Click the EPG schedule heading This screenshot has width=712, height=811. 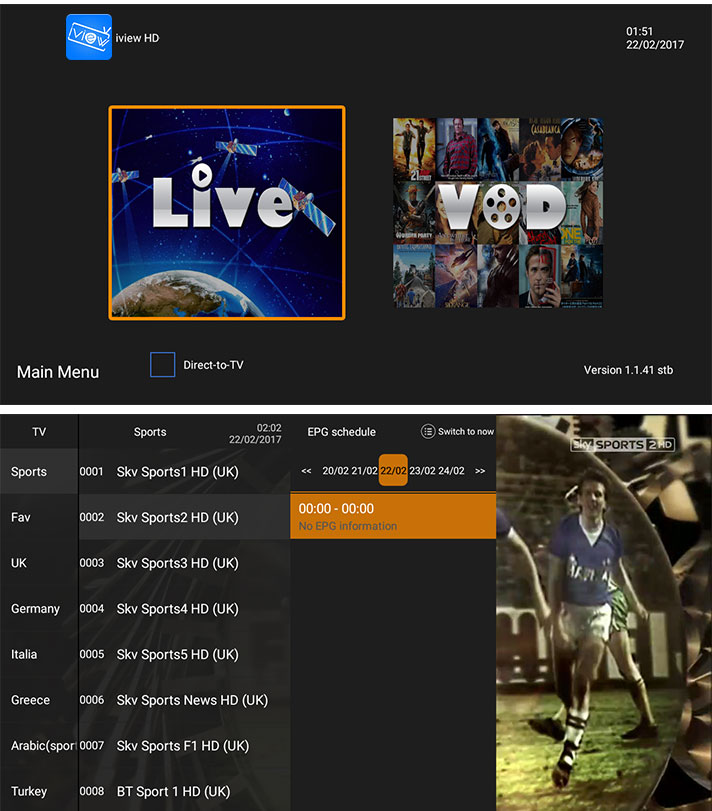click(341, 432)
